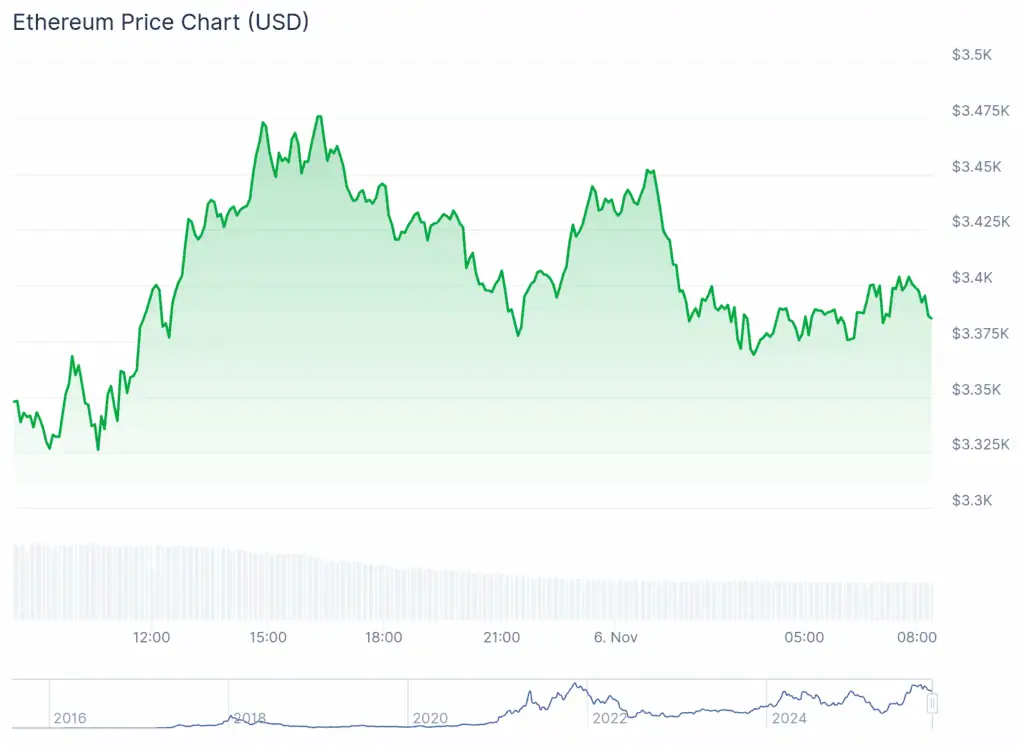The width and height of the screenshot is (1024, 747).
Task: Click the 05:00 time axis label
Action: click(x=804, y=637)
